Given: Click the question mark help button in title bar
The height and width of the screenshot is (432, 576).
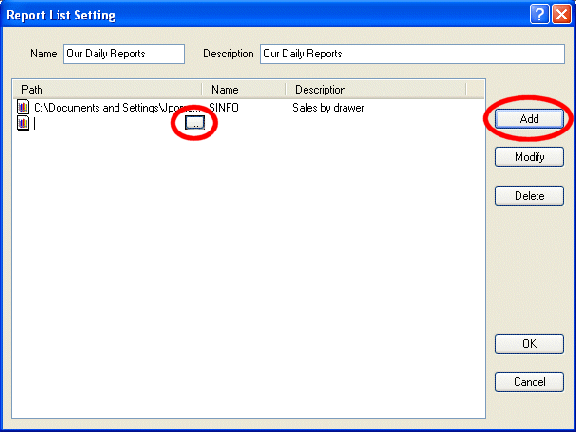Looking at the screenshot, I should 540,15.
